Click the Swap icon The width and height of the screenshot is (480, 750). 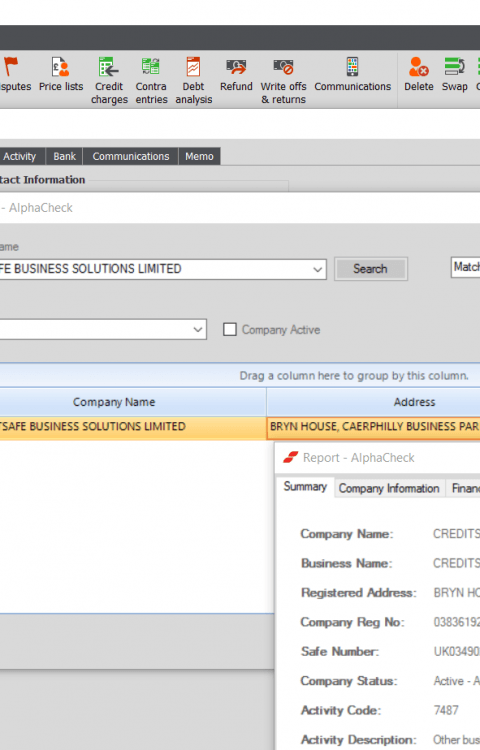point(454,66)
